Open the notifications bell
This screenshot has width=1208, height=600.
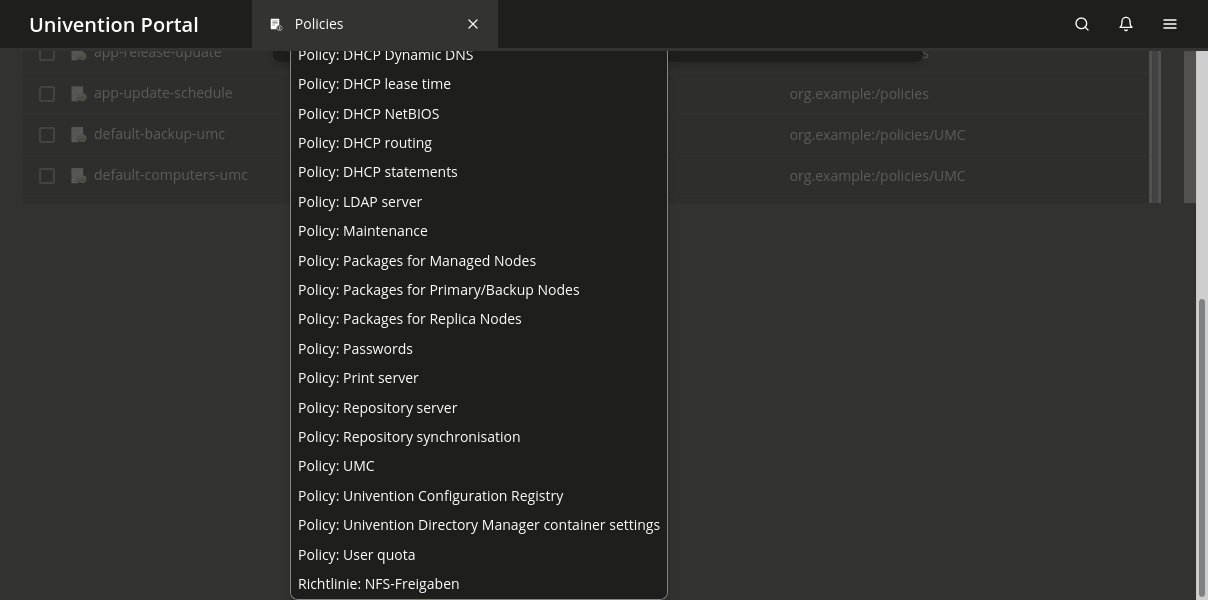(1126, 24)
